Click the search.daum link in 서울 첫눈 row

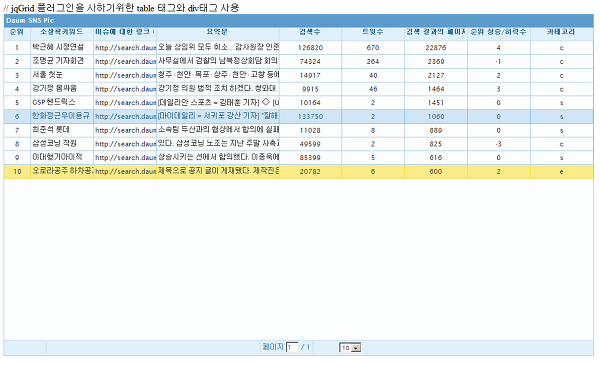coord(125,75)
